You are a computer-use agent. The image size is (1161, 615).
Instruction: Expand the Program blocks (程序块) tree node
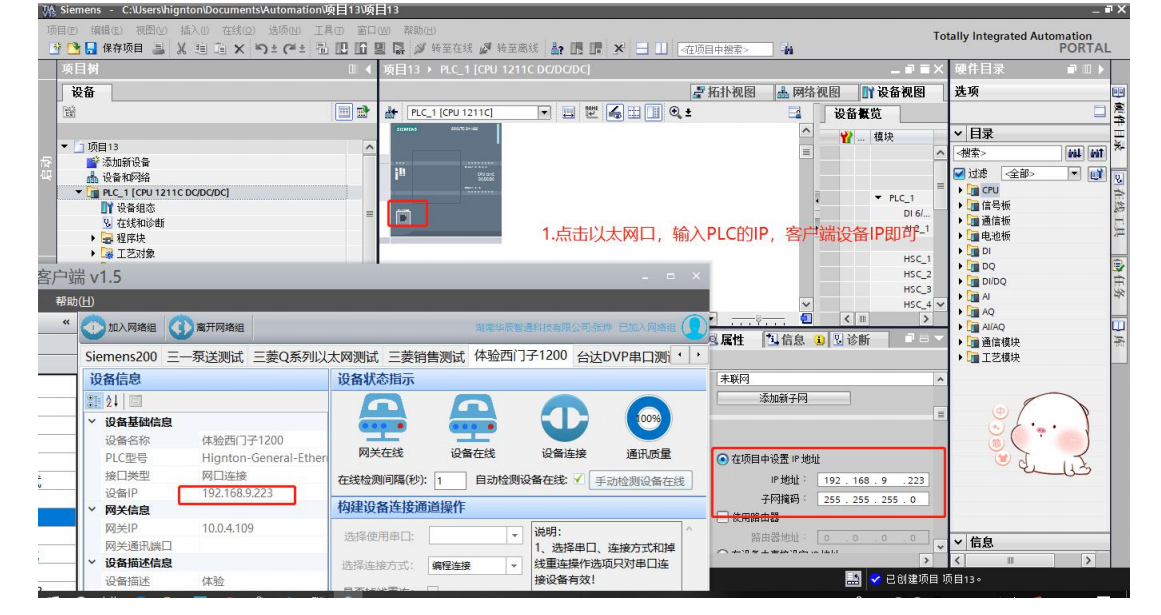pyautogui.click(x=94, y=239)
